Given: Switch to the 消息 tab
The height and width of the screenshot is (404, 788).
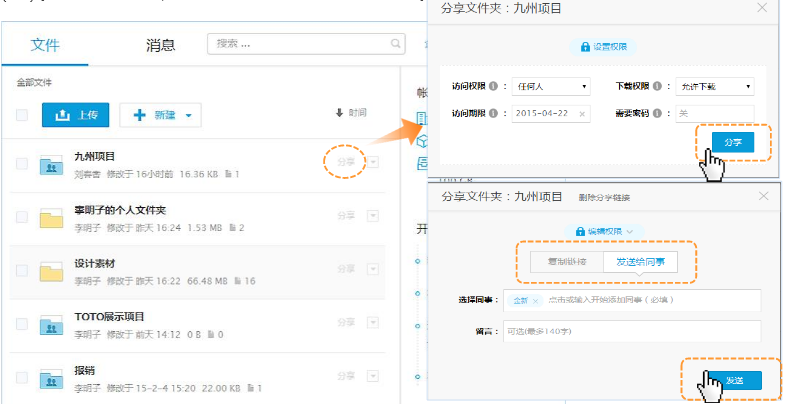Looking at the screenshot, I should coord(160,45).
